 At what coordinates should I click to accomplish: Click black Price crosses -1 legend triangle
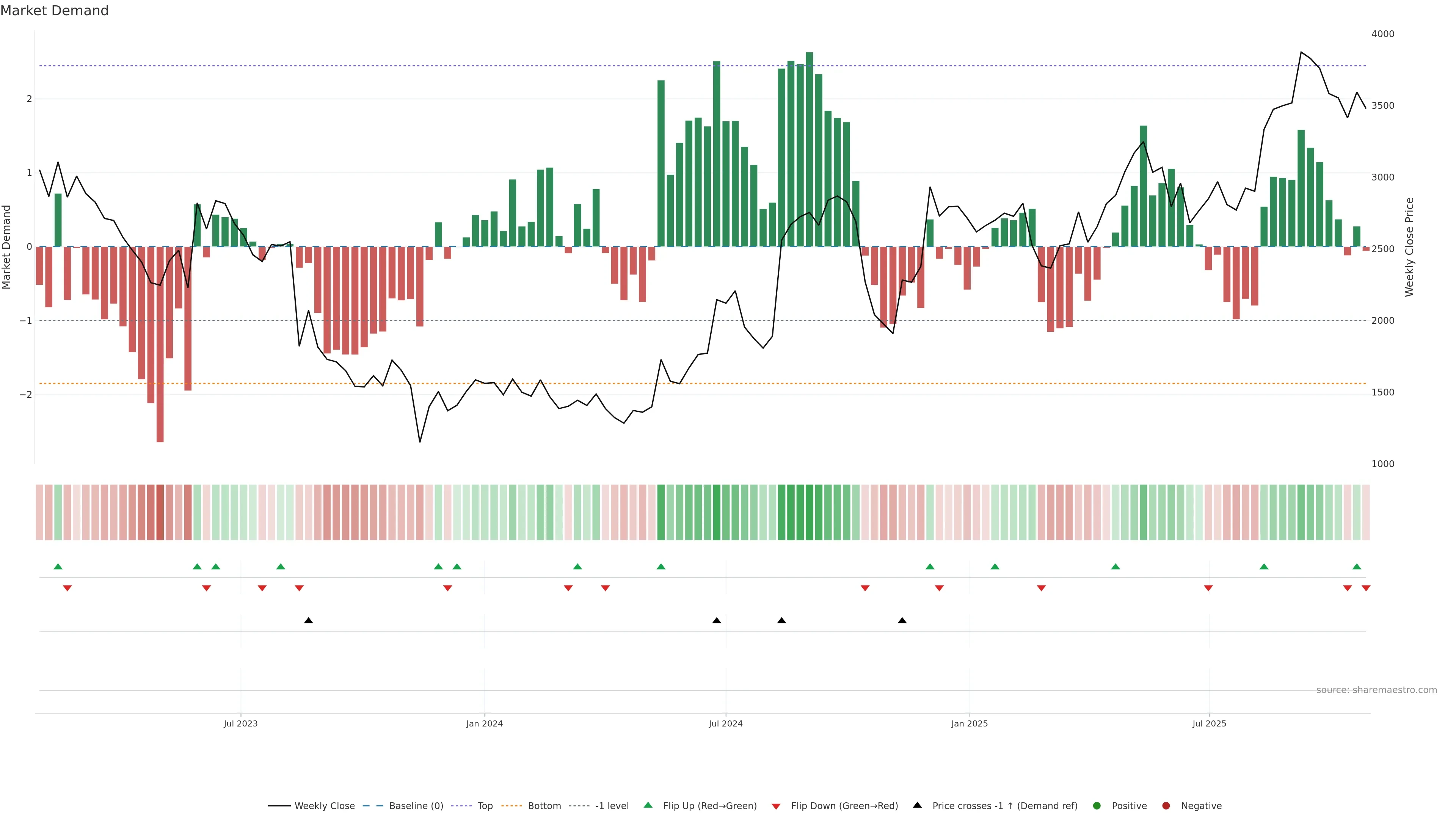click(917, 805)
